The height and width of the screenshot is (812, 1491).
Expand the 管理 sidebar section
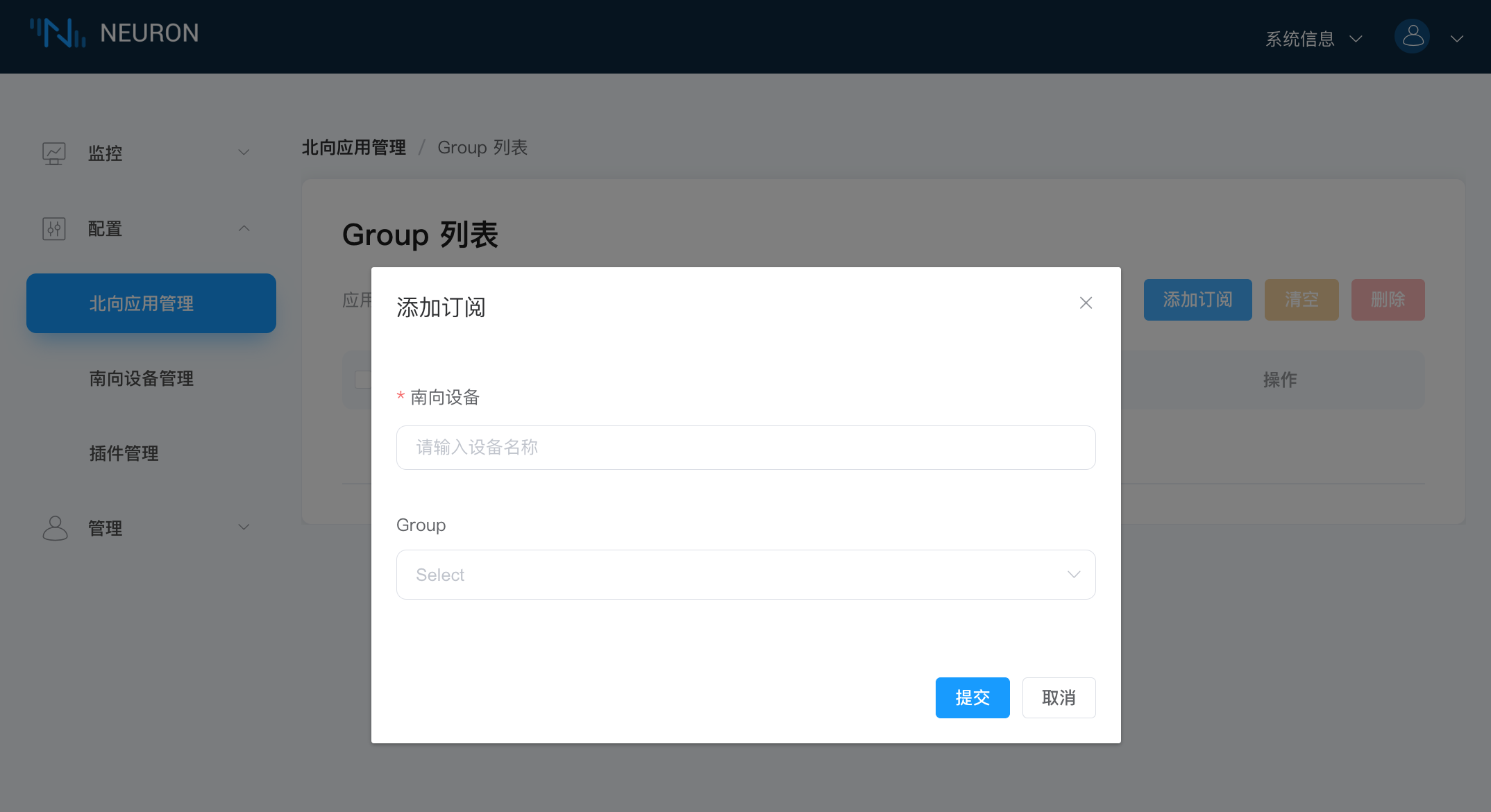(x=243, y=527)
